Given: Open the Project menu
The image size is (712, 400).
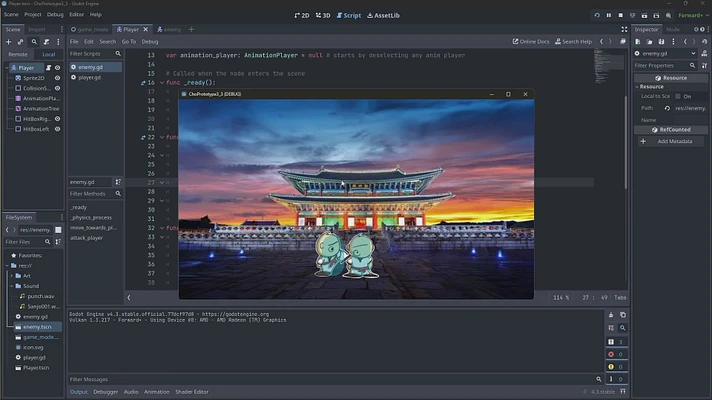Looking at the screenshot, I should coord(33,15).
